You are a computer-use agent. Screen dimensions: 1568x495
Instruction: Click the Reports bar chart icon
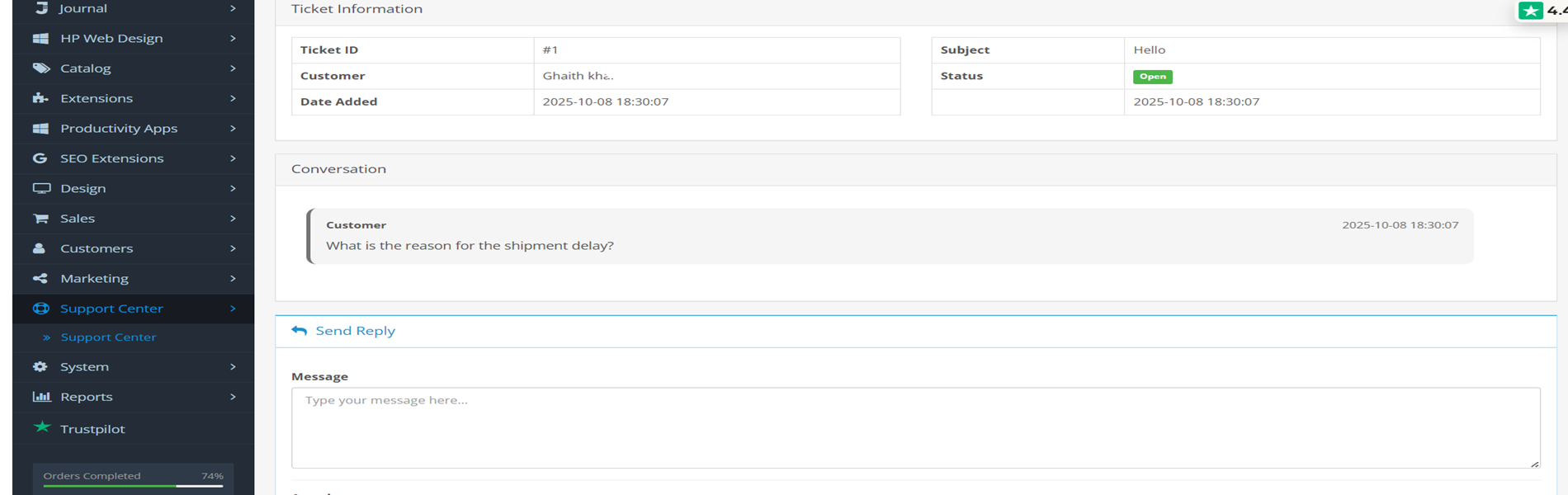(x=41, y=397)
